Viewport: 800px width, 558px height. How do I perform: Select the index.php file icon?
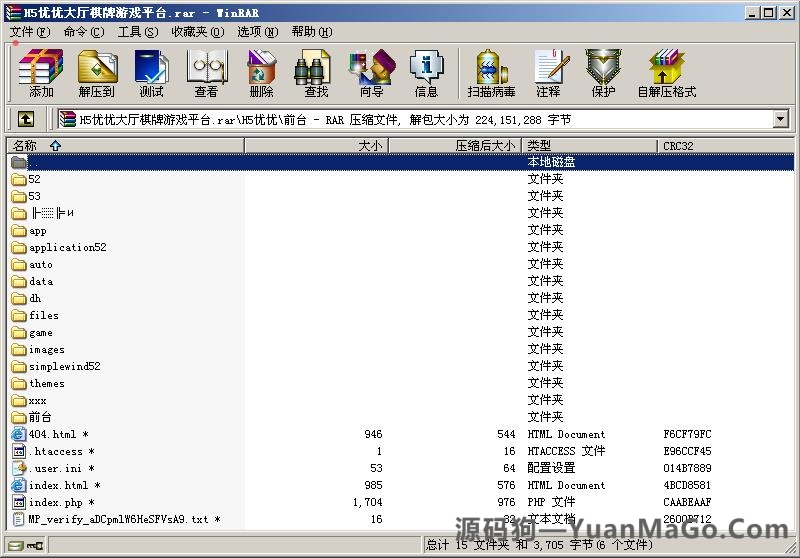click(19, 502)
